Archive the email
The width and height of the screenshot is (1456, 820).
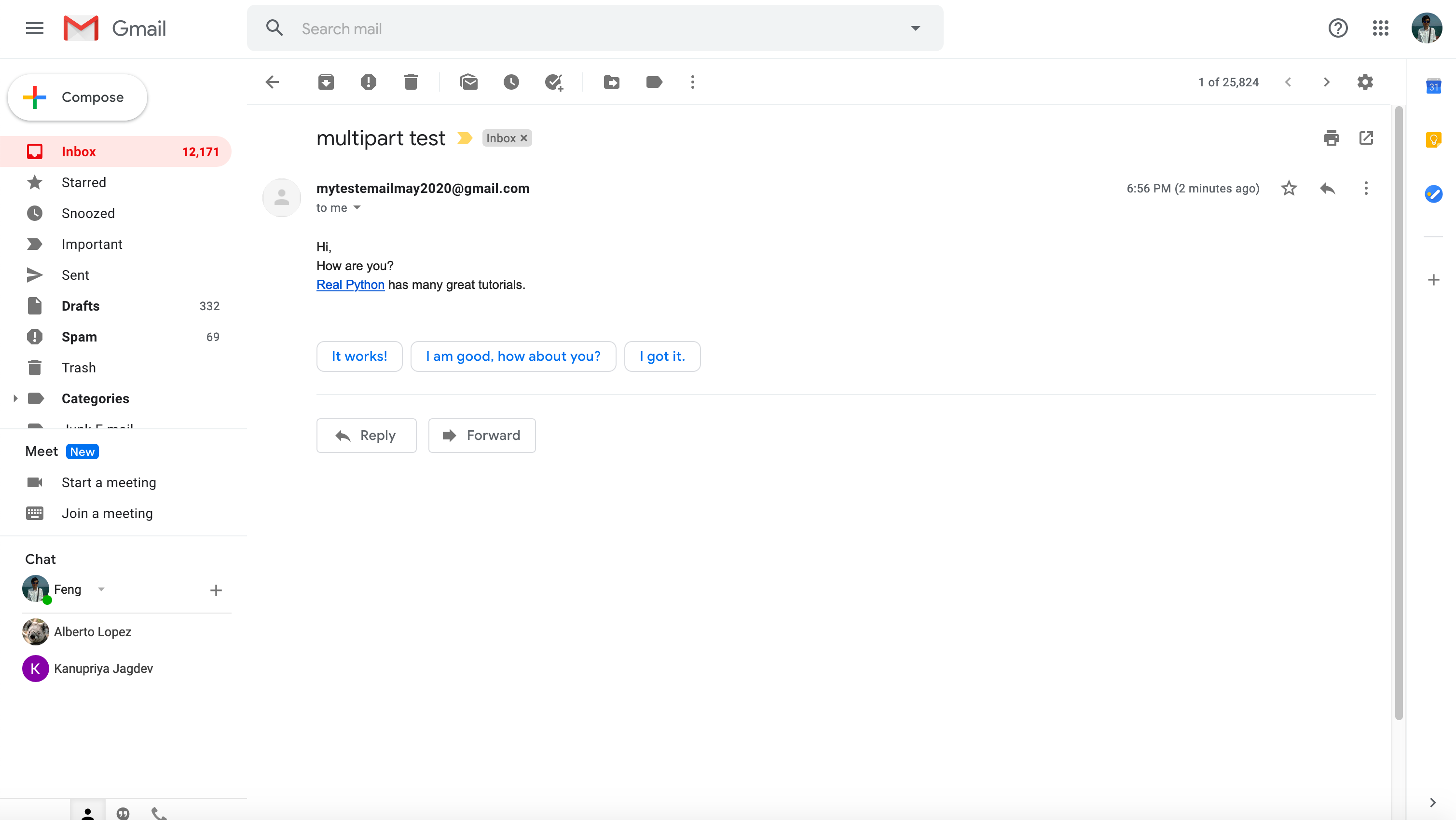click(x=326, y=82)
